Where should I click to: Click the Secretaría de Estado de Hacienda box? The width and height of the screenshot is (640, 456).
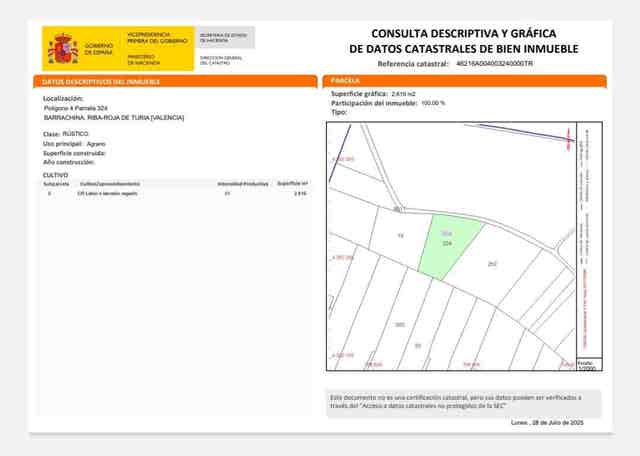point(226,38)
